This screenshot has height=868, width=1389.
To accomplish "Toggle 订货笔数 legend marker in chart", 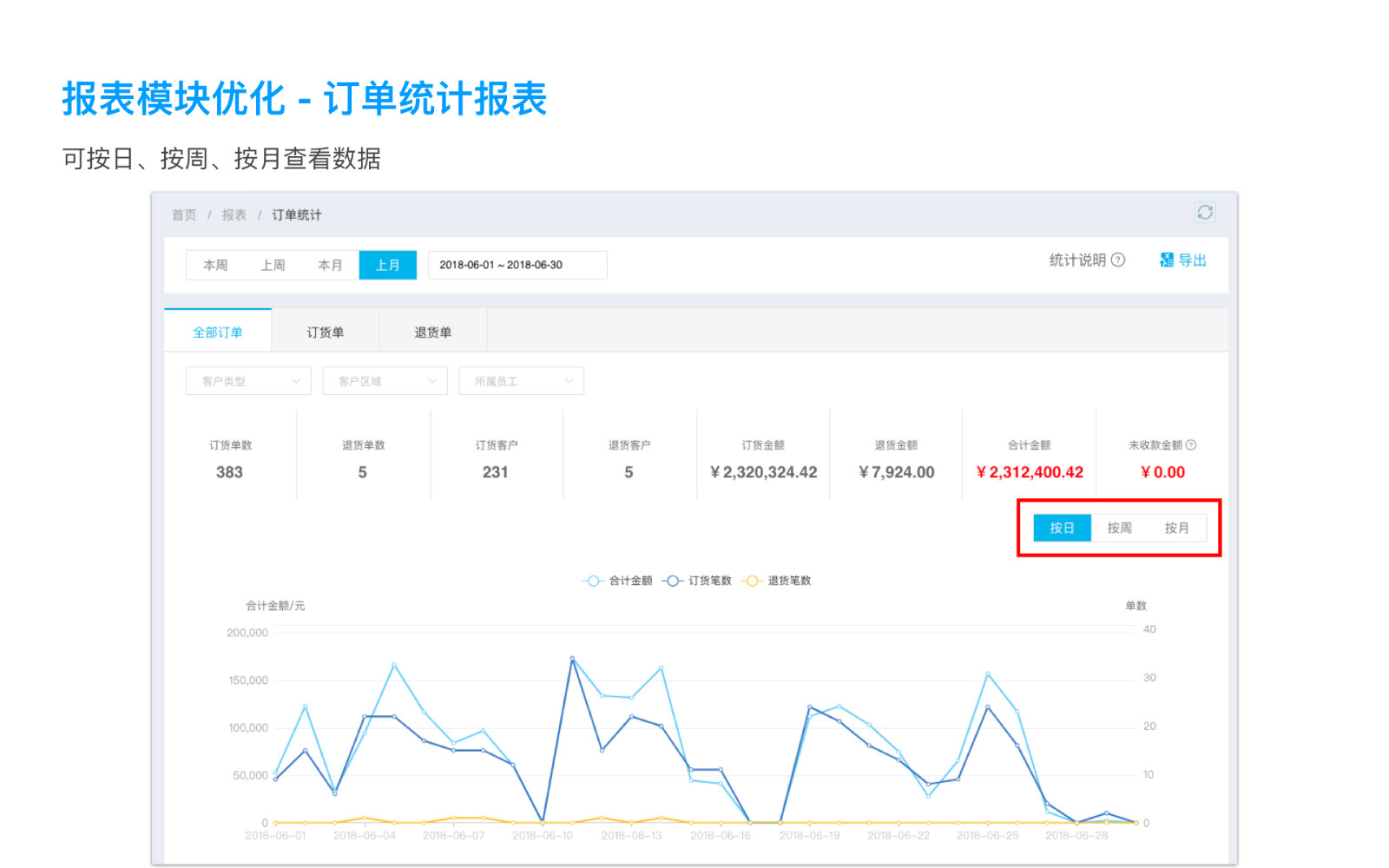I will (673, 581).
